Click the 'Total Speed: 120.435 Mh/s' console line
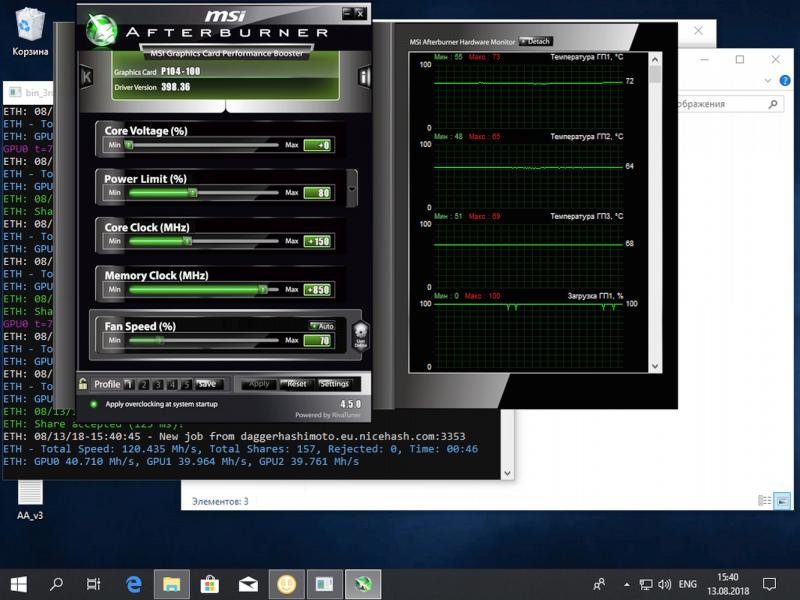Screen dimensions: 800x600 pyautogui.click(x=241, y=449)
